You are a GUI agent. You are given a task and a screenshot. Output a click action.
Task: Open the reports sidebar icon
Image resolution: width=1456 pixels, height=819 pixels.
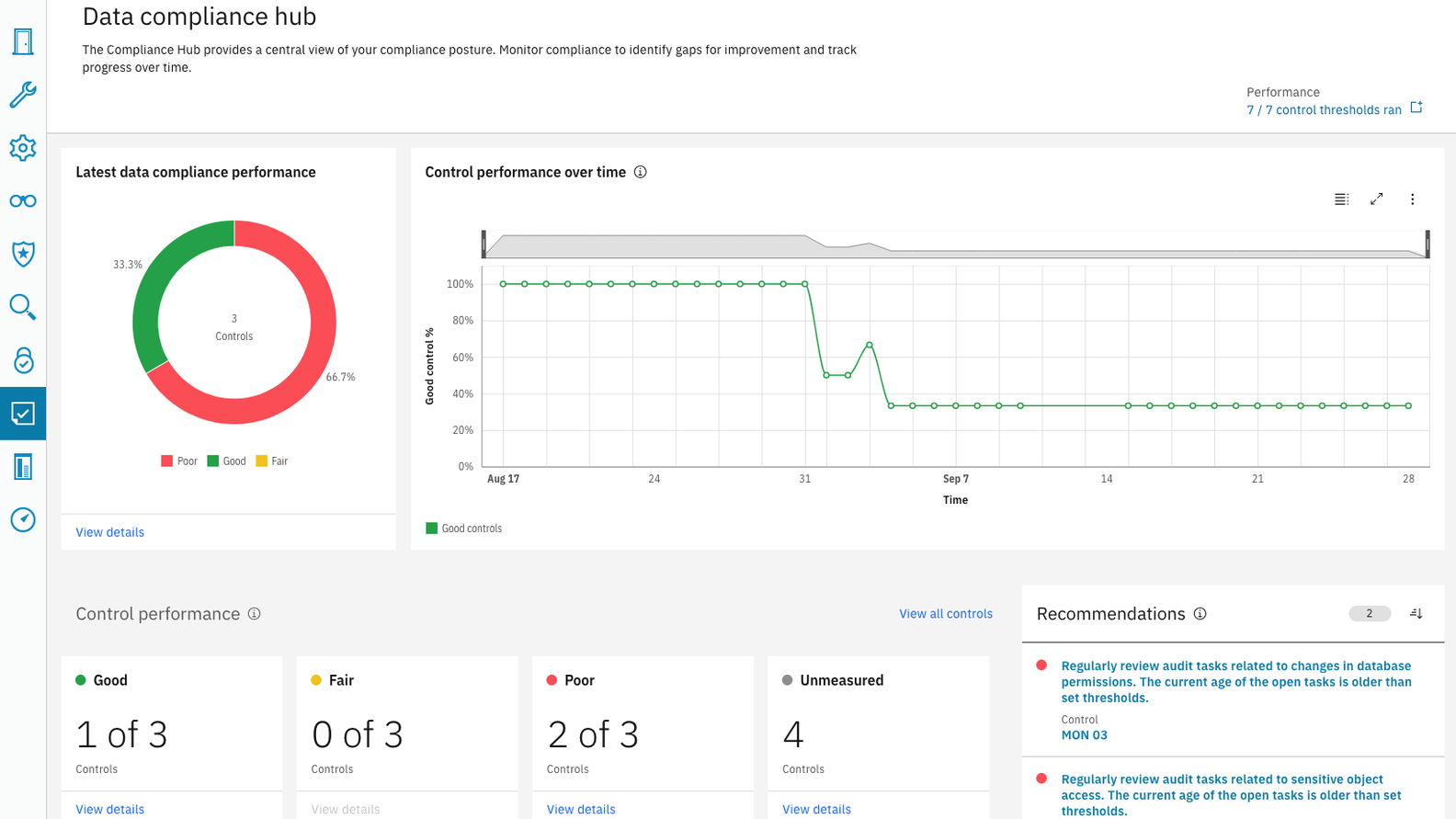[x=23, y=467]
